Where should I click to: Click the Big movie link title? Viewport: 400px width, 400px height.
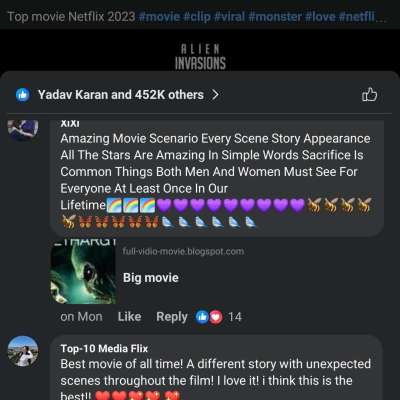(151, 278)
